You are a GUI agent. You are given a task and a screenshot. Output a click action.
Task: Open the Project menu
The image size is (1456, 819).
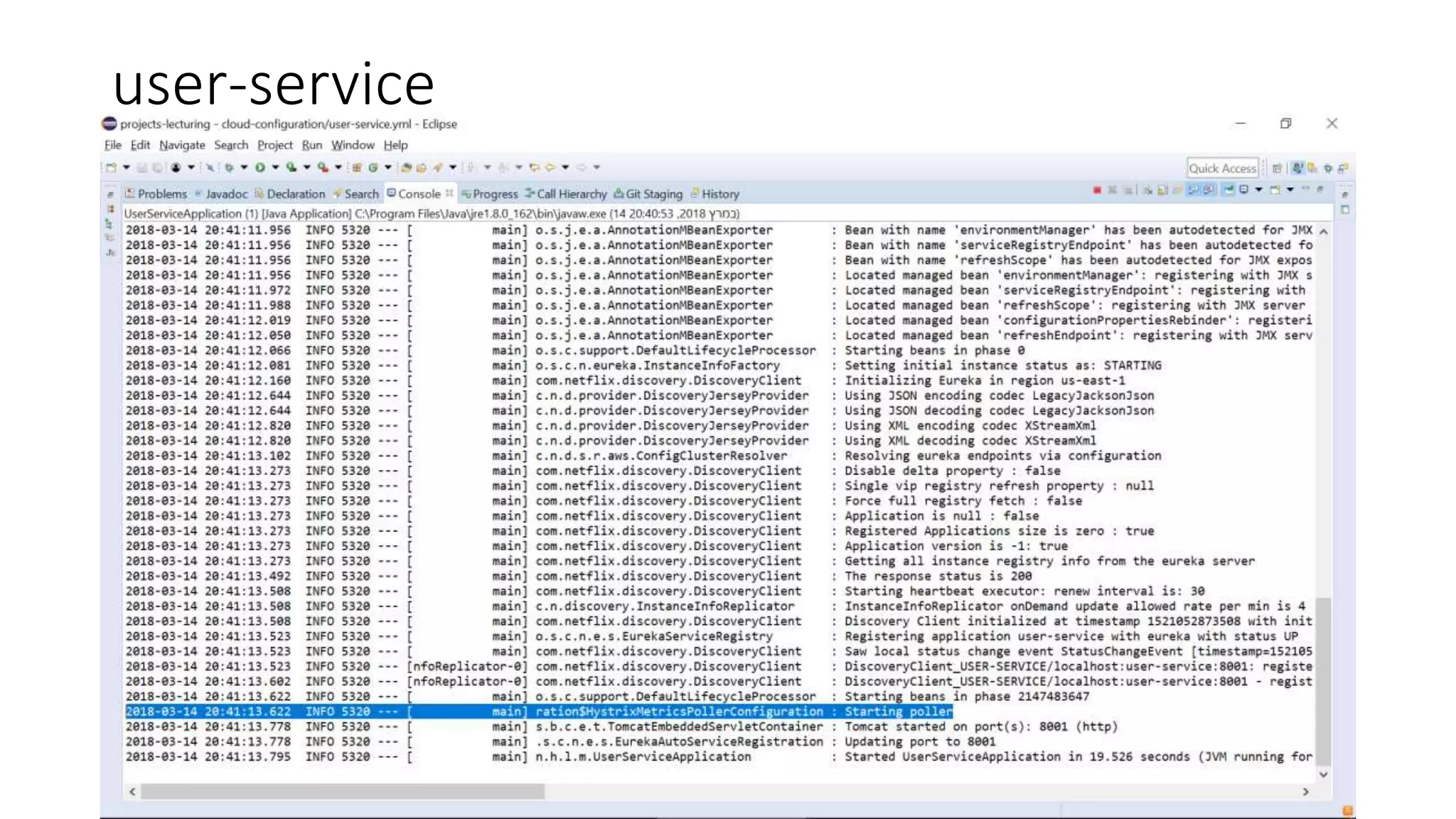(274, 145)
